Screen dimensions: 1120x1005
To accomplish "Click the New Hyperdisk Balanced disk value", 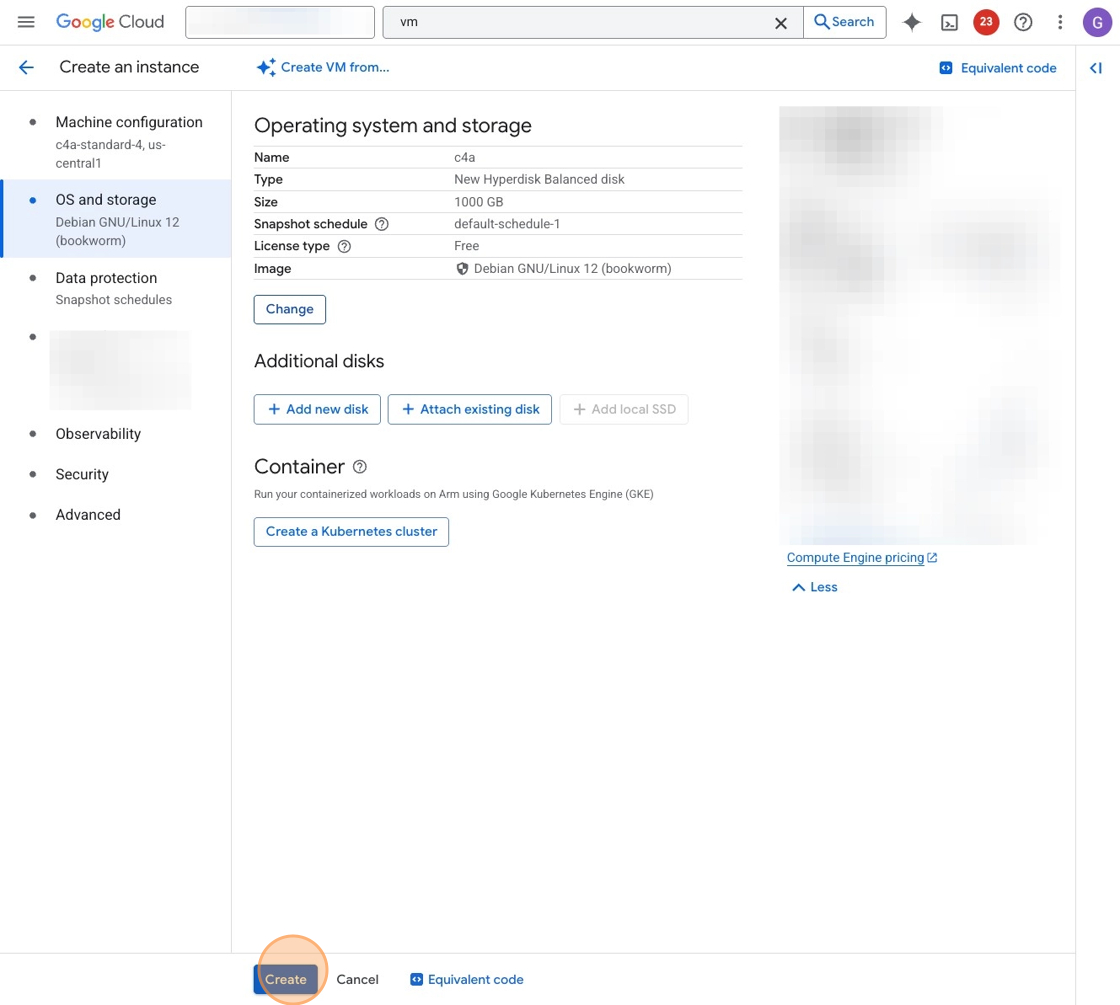I will (x=539, y=179).
